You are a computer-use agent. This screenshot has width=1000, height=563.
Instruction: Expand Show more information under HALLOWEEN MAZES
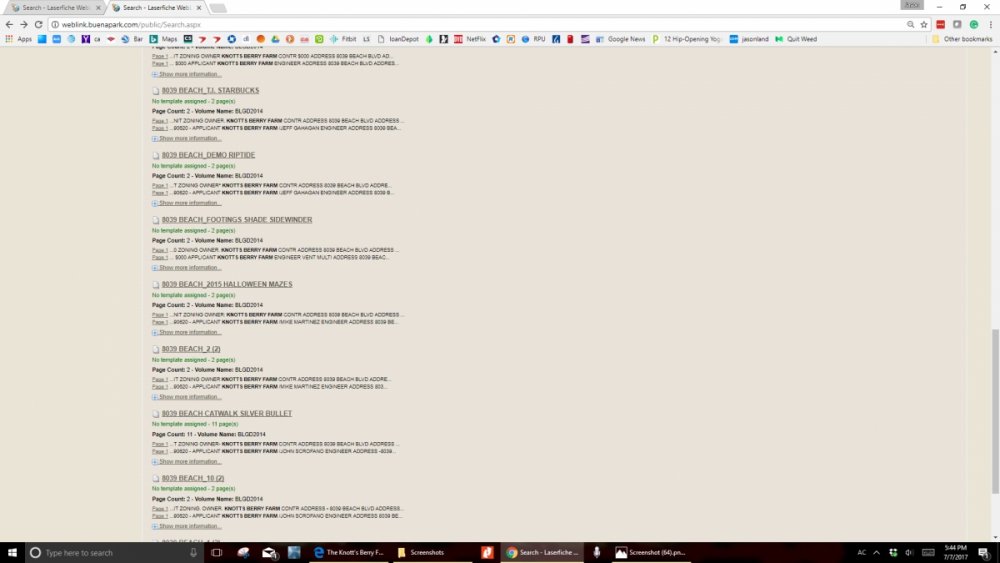coord(187,332)
